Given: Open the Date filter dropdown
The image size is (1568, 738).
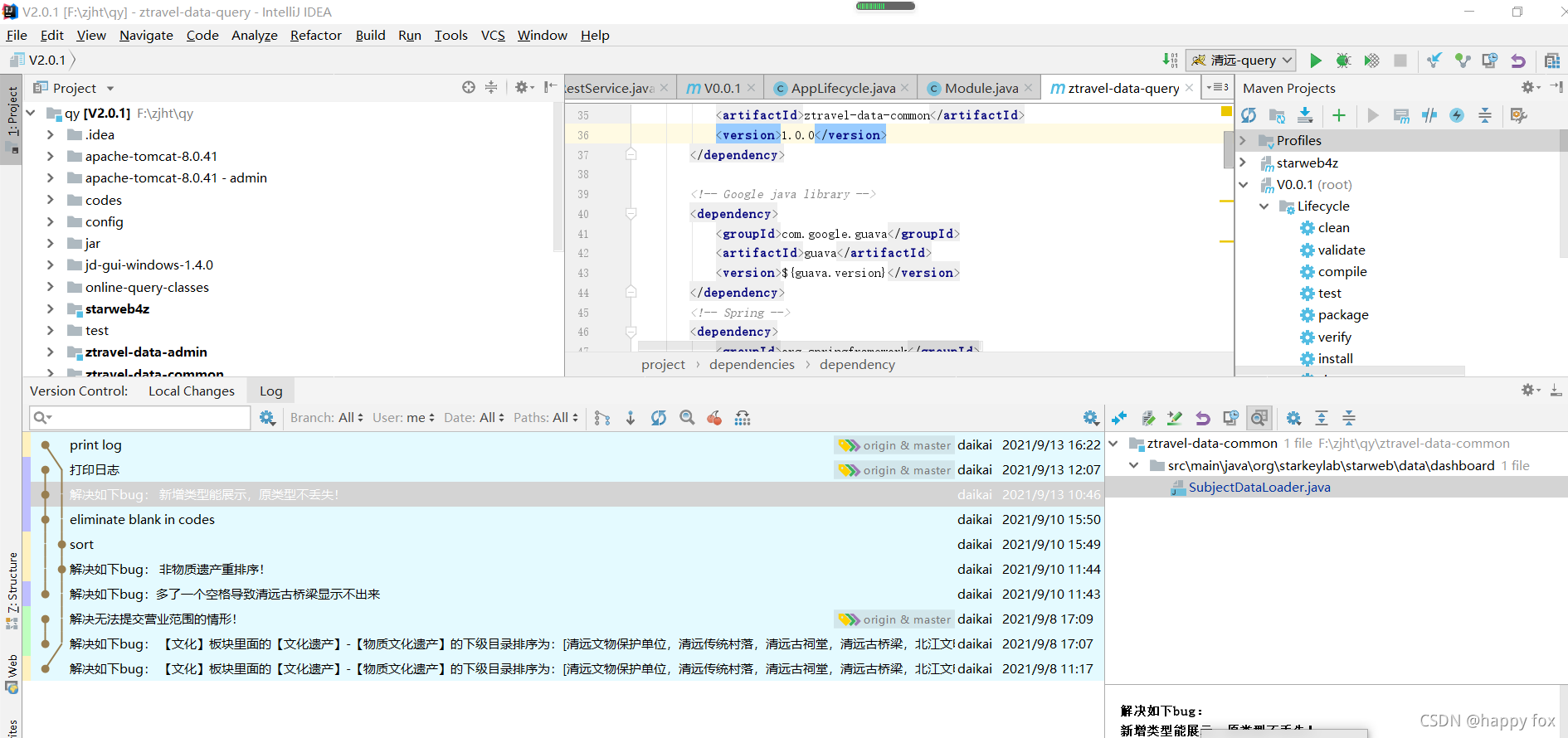Looking at the screenshot, I should pos(474,418).
